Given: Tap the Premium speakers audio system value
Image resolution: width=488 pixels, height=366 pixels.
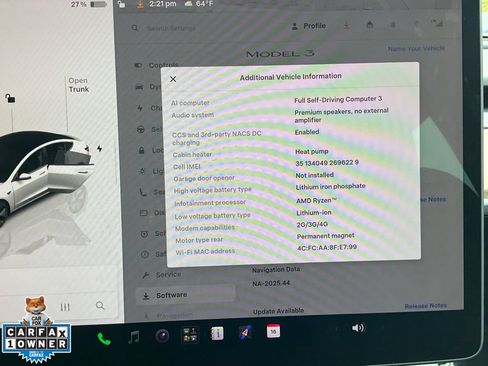Looking at the screenshot, I should pos(341,115).
